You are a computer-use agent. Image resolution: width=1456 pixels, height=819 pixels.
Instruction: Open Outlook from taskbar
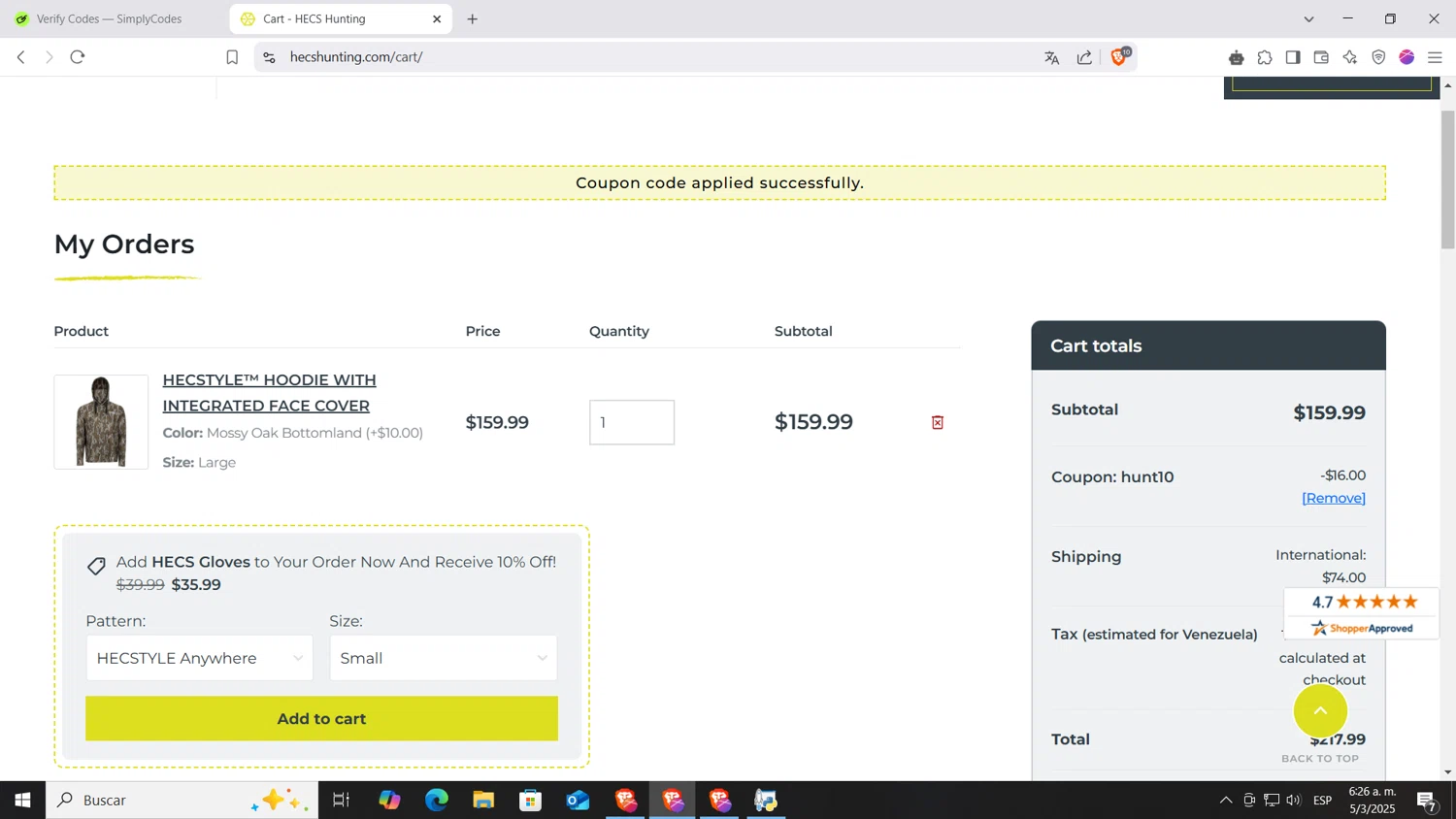pos(579,801)
